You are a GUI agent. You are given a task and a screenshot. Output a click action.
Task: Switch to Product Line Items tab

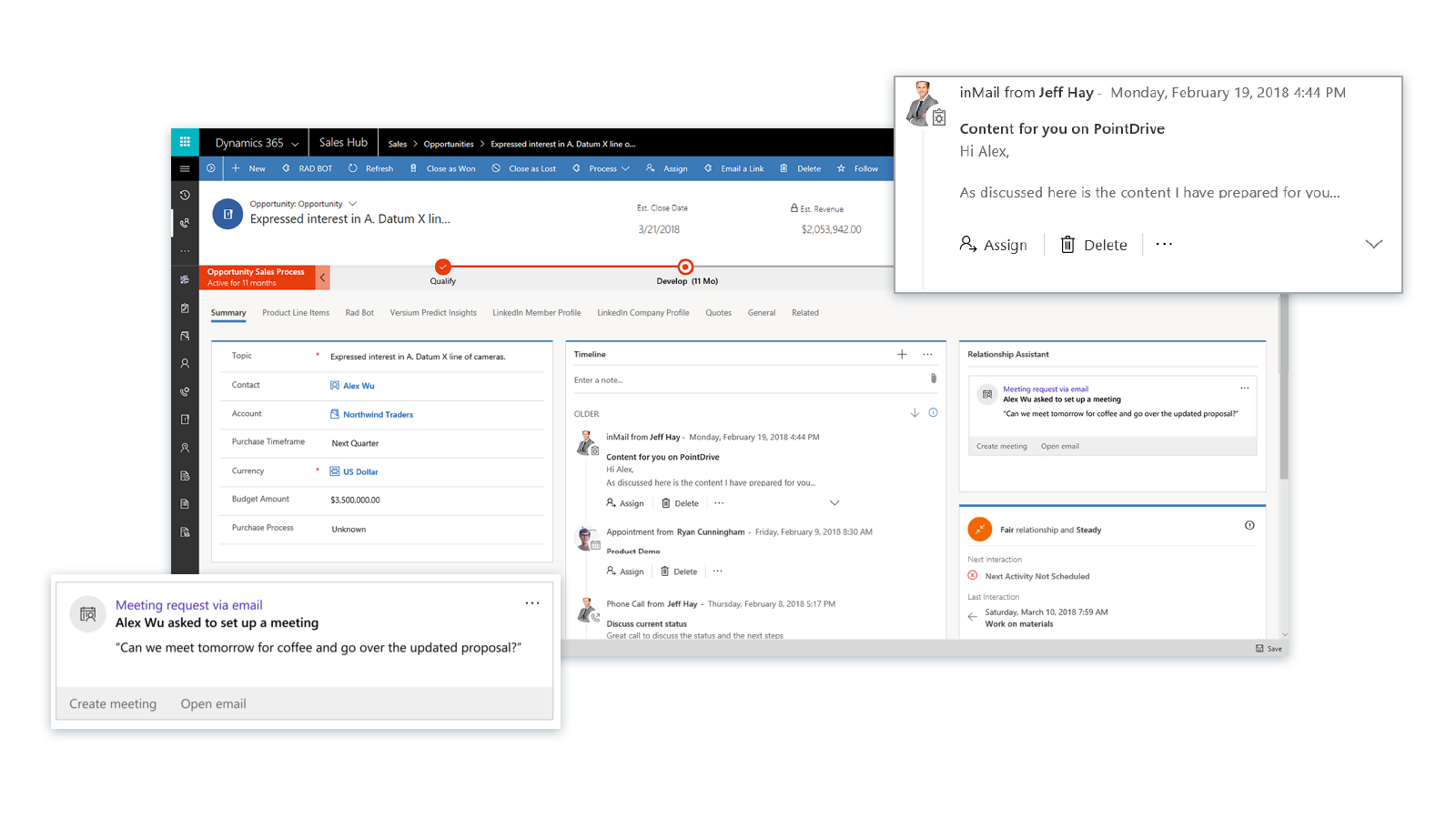pos(296,313)
